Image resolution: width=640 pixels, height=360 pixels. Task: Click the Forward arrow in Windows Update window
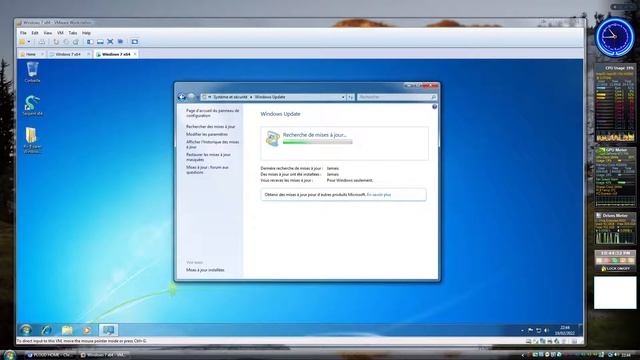coord(191,97)
